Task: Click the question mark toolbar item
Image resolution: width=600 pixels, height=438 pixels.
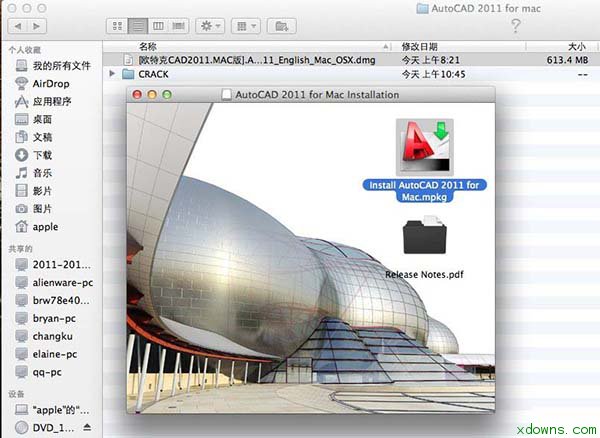Action: point(515,26)
